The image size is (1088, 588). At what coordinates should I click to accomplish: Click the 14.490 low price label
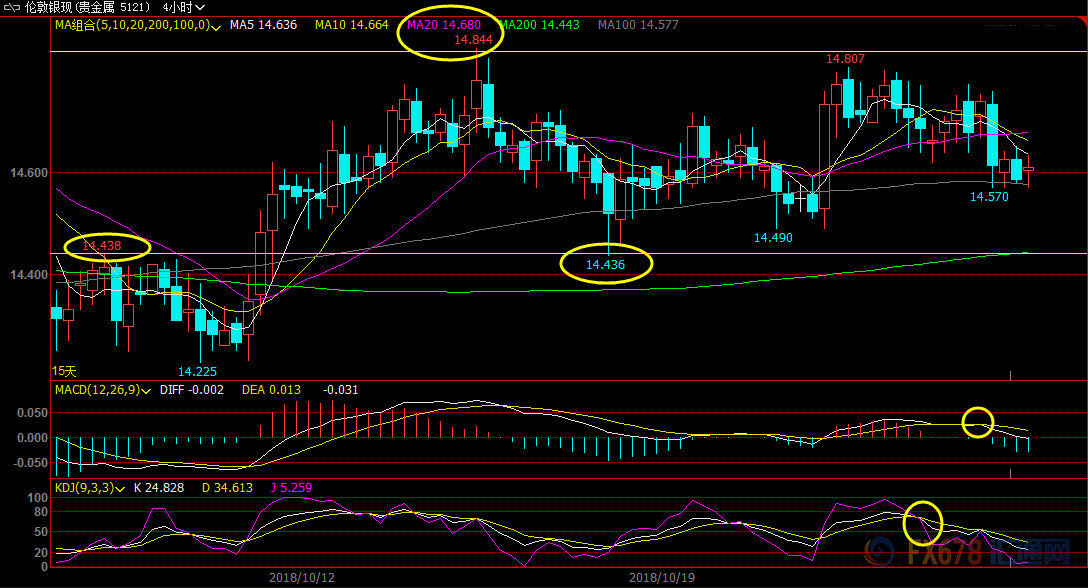click(773, 238)
